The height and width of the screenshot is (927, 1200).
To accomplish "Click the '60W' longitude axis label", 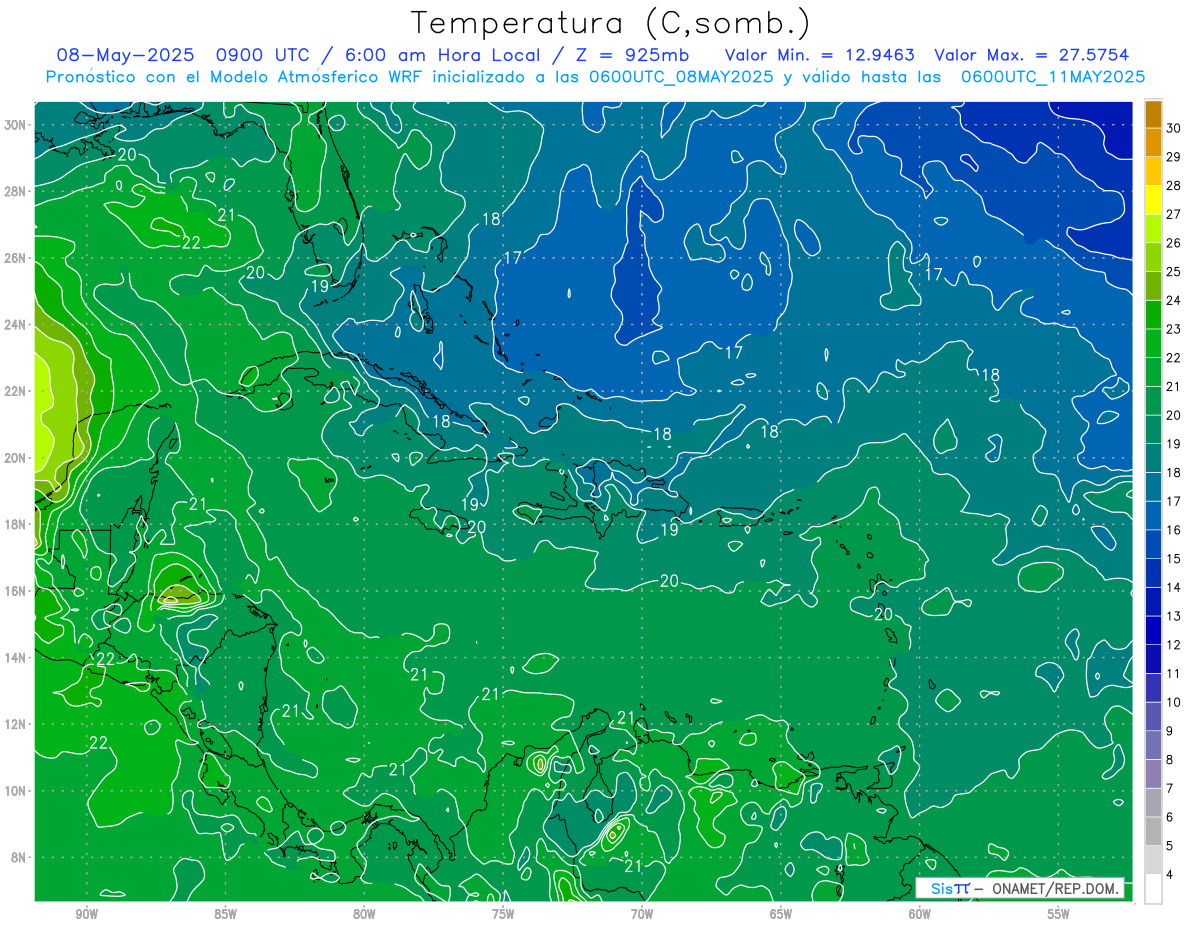I will pos(920,913).
